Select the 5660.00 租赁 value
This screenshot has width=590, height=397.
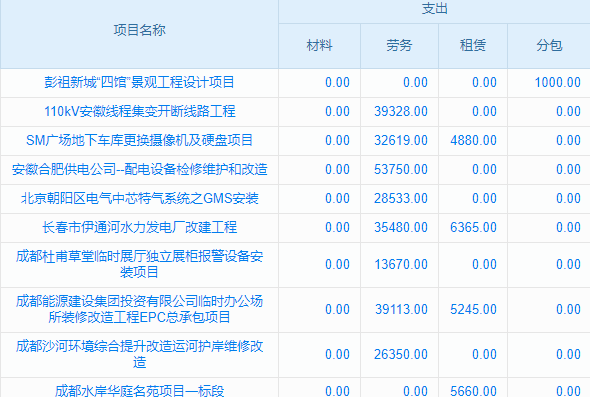pyautogui.click(x=473, y=391)
